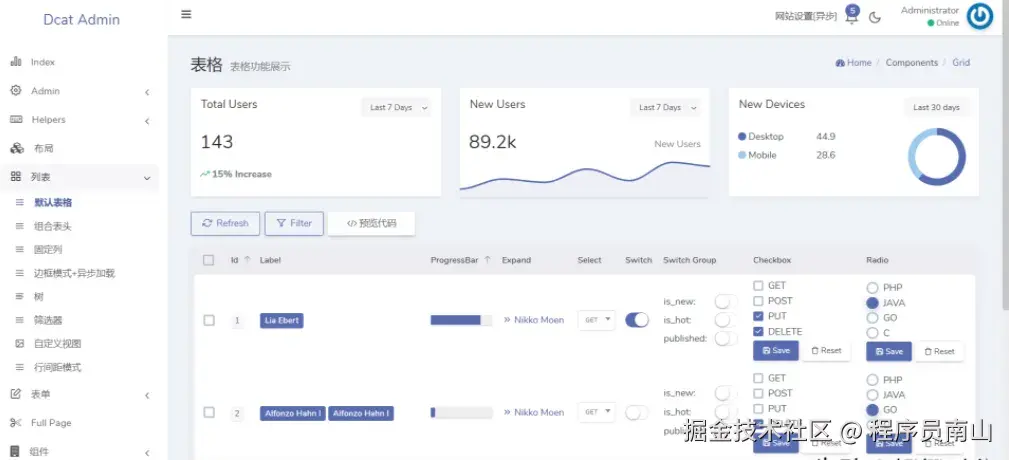Open the Filter button
The height and width of the screenshot is (460, 1009).
pyautogui.click(x=294, y=223)
